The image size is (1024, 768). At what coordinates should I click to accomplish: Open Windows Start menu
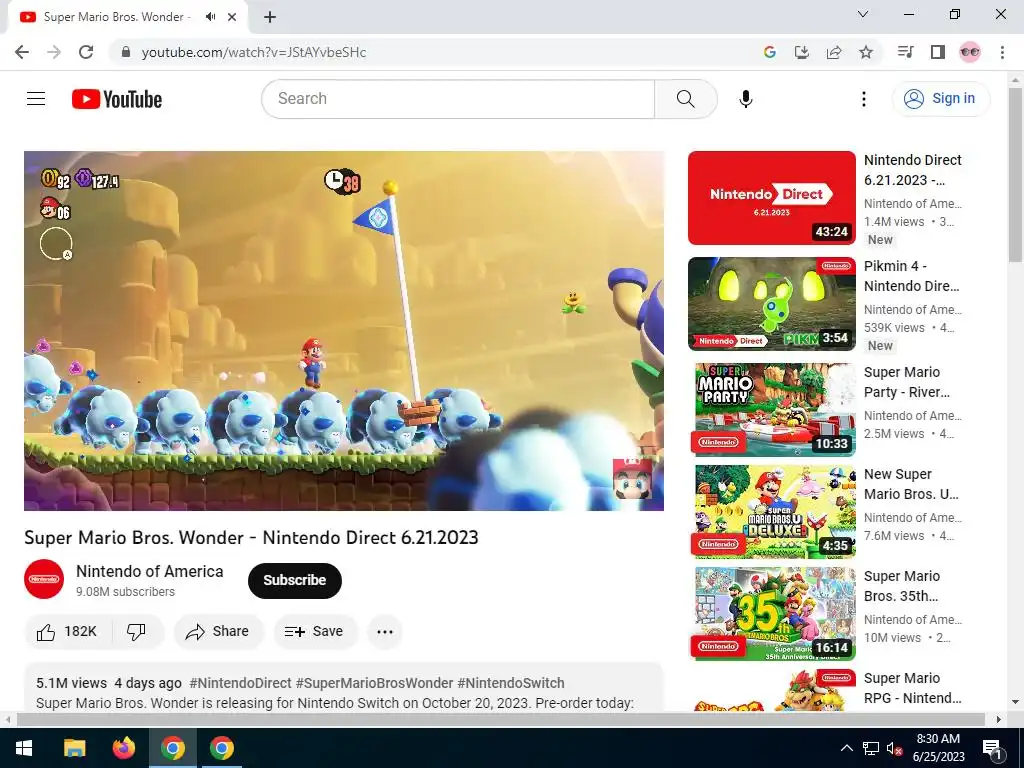24,748
